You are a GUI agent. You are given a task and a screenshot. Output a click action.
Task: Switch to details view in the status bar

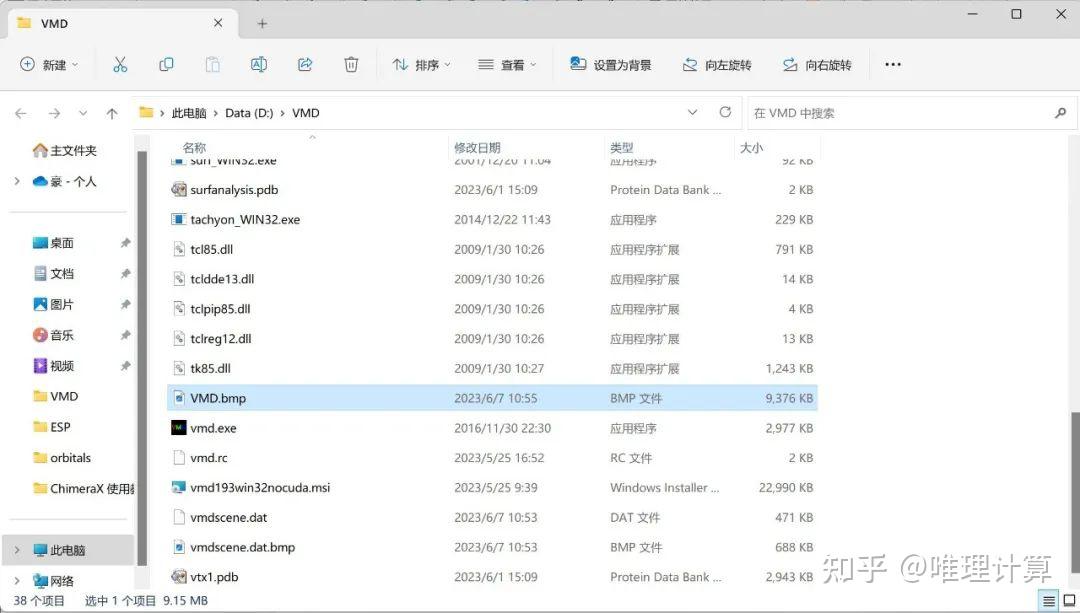[1048, 598]
